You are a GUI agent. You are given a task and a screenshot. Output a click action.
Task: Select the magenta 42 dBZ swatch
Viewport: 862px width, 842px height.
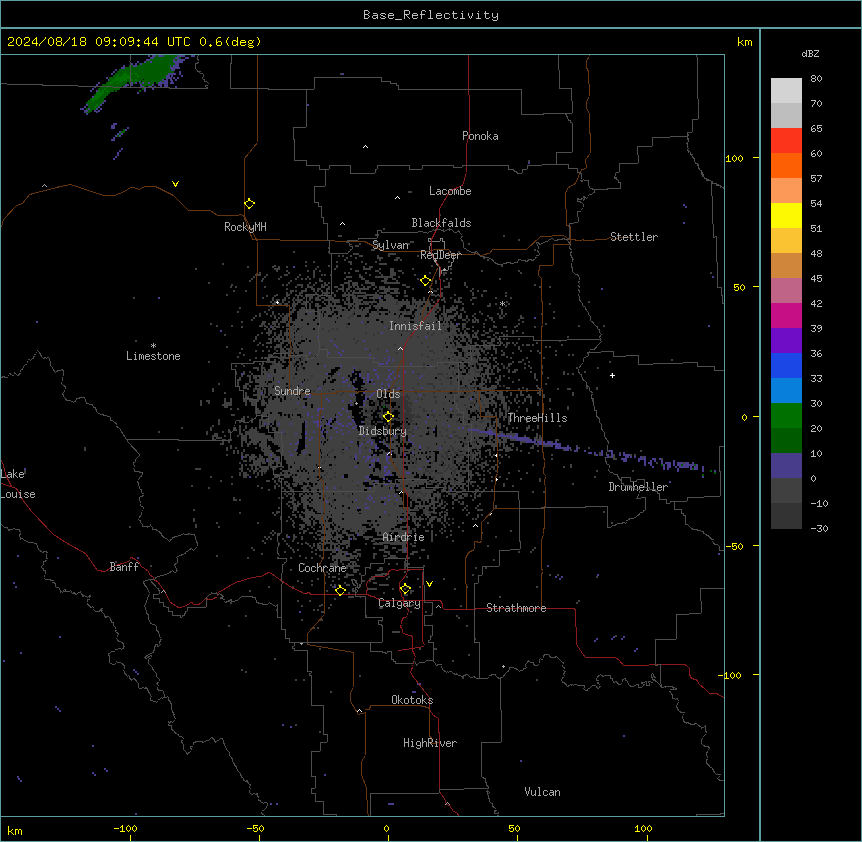[x=786, y=315]
